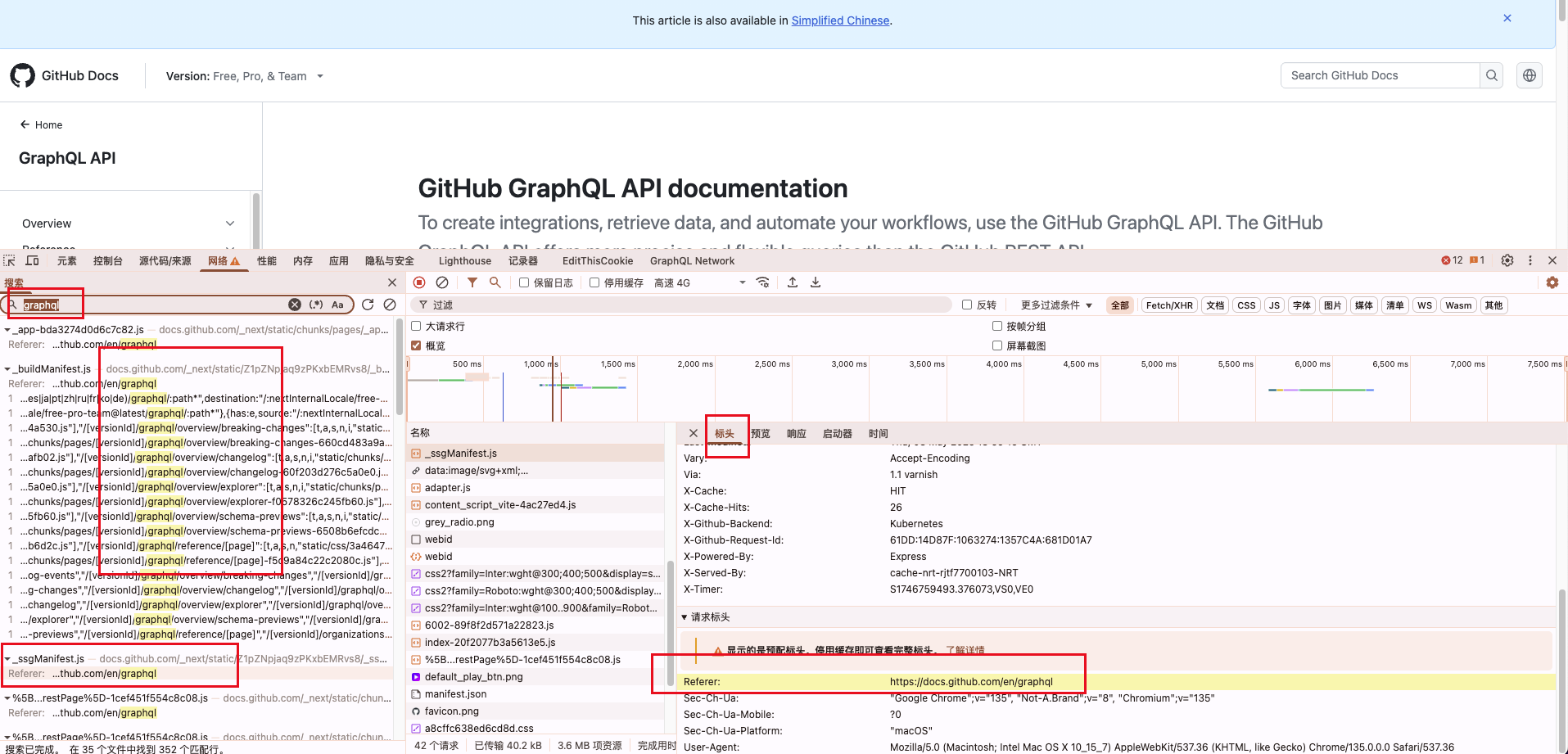The height and width of the screenshot is (754, 1568).
Task: Switch to the 响应 detail tab
Action: pyautogui.click(x=797, y=433)
